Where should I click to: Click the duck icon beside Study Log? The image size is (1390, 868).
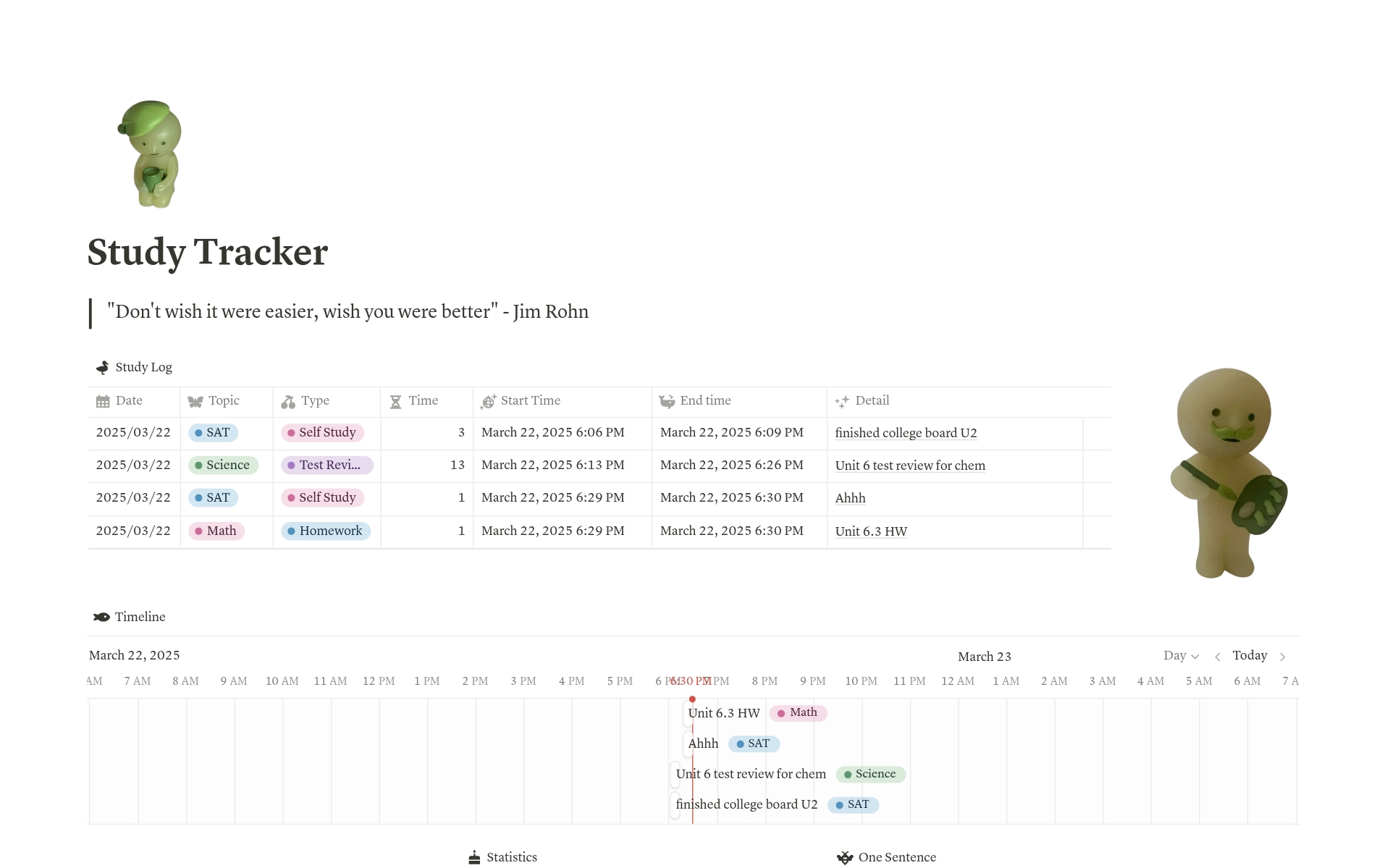click(103, 367)
